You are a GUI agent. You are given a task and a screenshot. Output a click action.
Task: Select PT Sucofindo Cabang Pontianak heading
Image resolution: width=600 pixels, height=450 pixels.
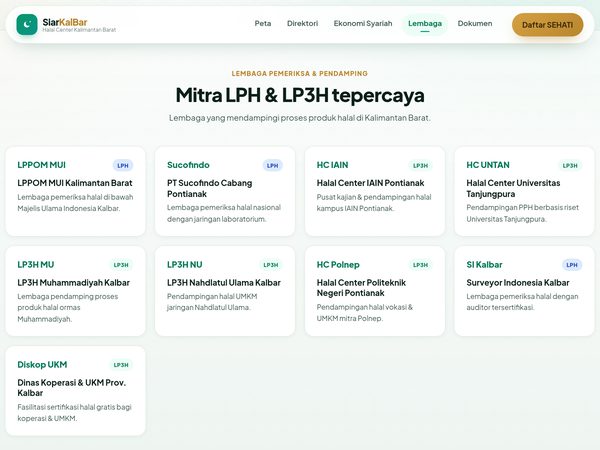pos(209,188)
